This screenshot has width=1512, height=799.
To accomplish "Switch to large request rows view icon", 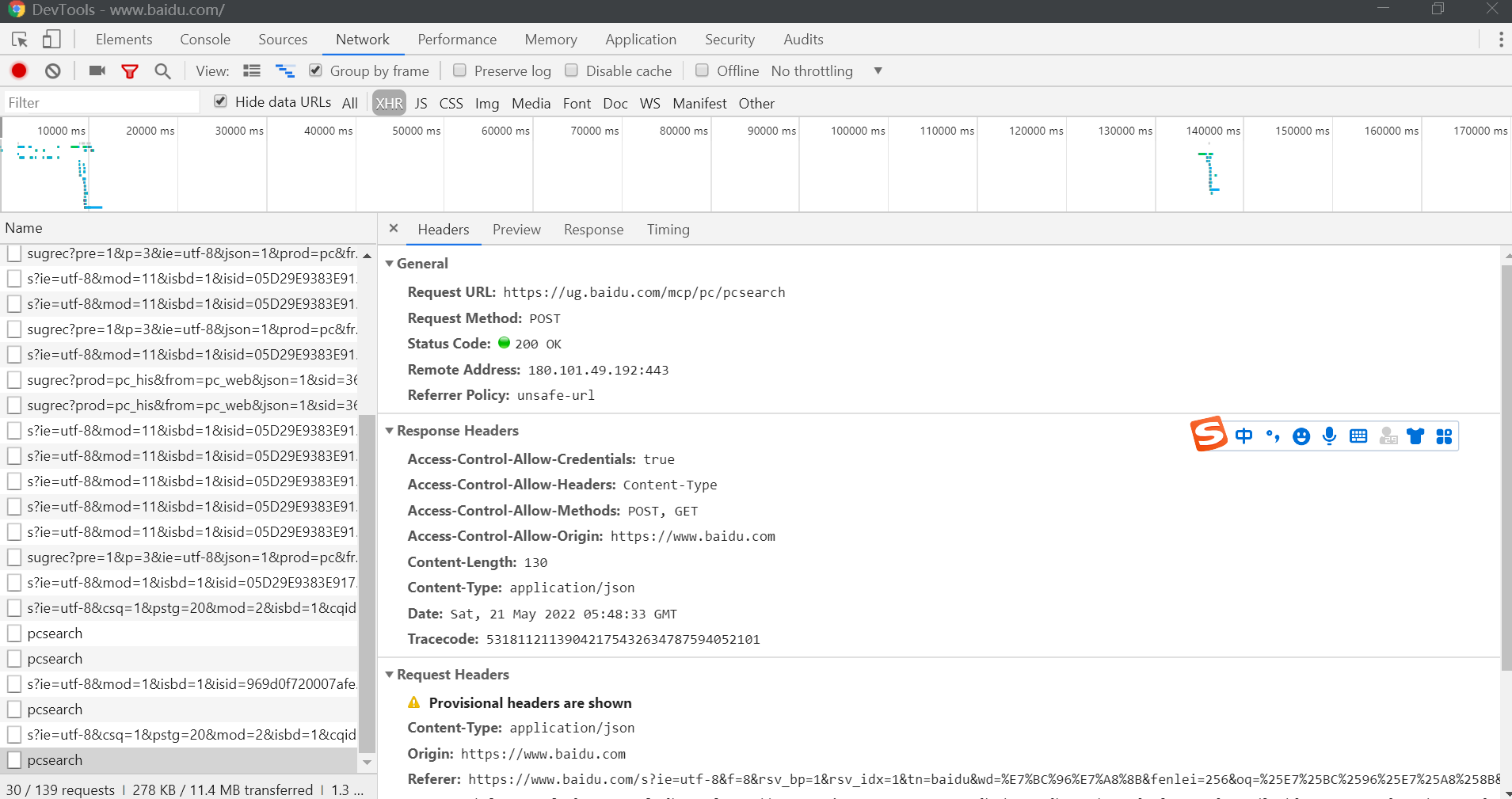I will click(x=252, y=71).
